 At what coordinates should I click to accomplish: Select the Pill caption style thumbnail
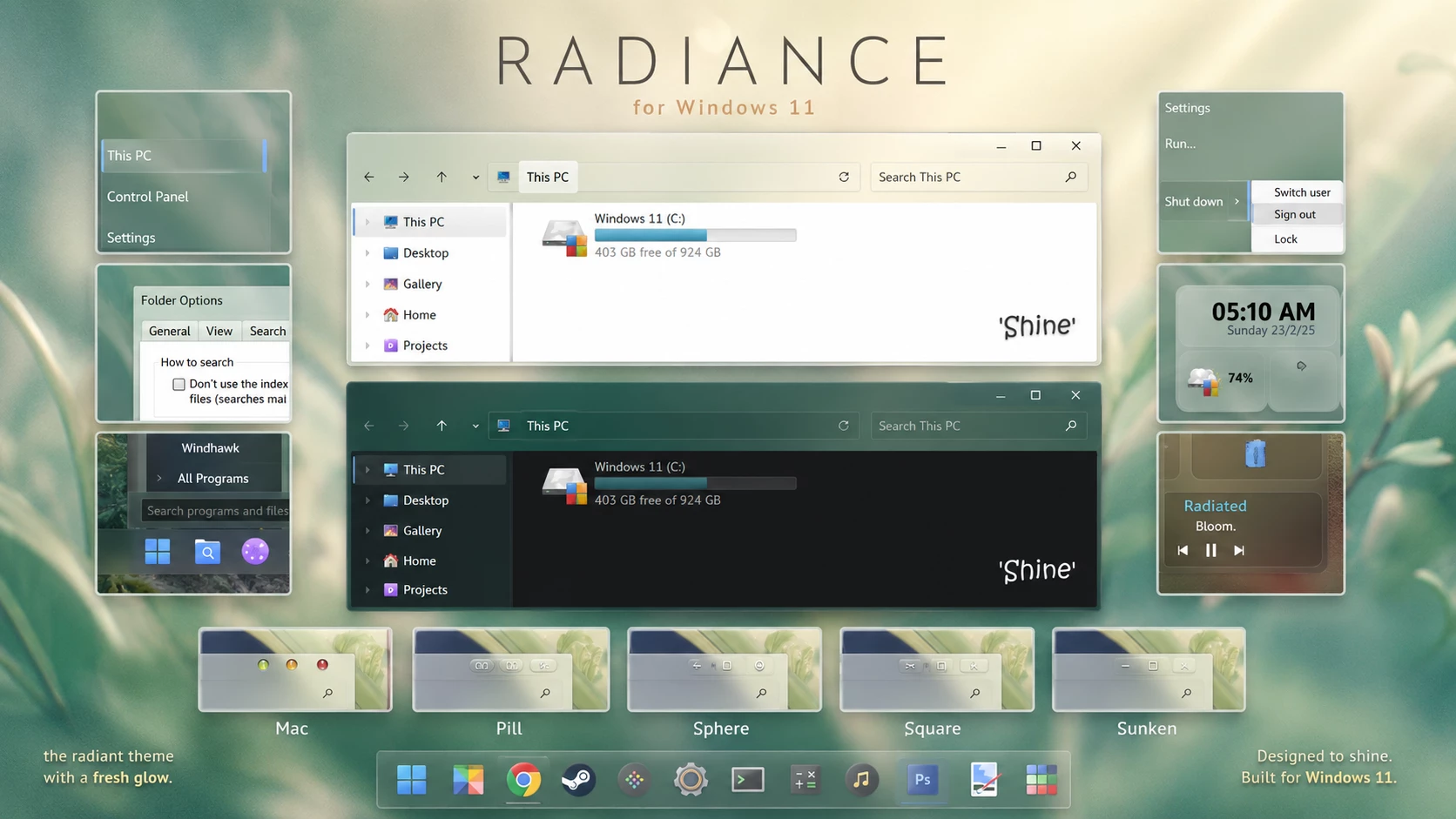click(511, 669)
